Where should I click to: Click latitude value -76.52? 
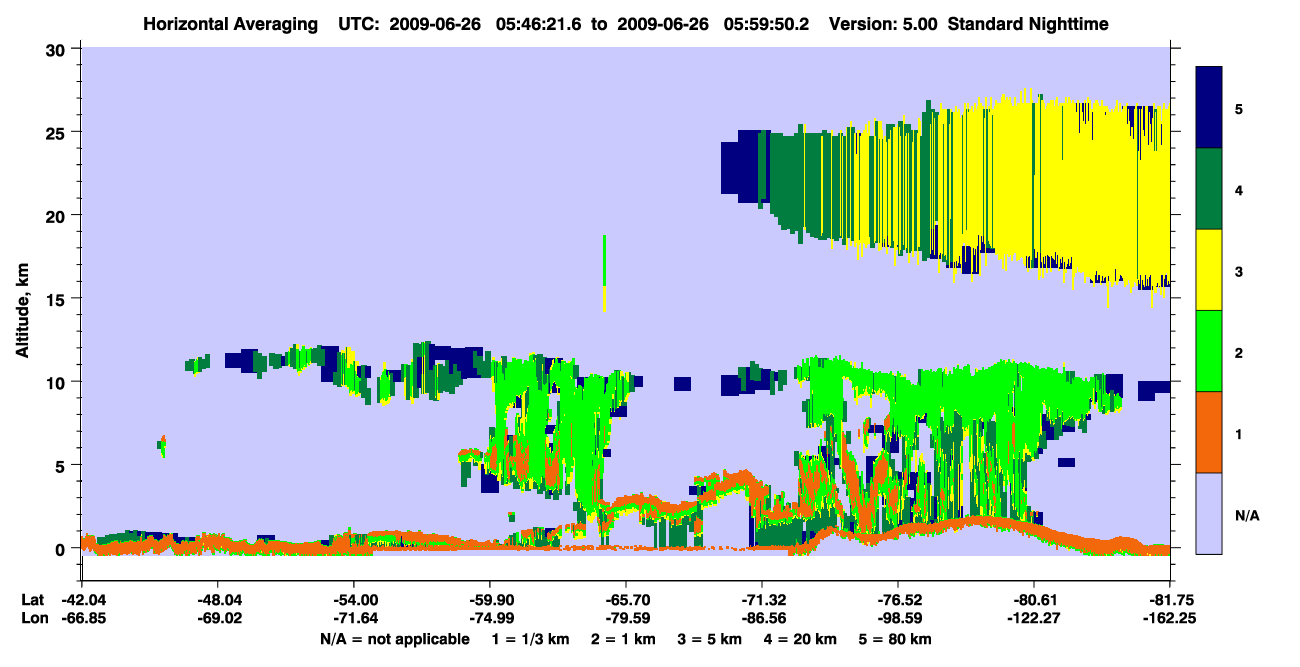click(898, 600)
